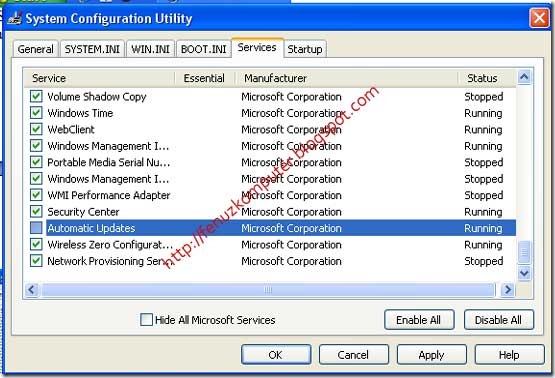
Task: Disable the WMI Performance Adapter checkbox
Action: pyautogui.click(x=36, y=195)
